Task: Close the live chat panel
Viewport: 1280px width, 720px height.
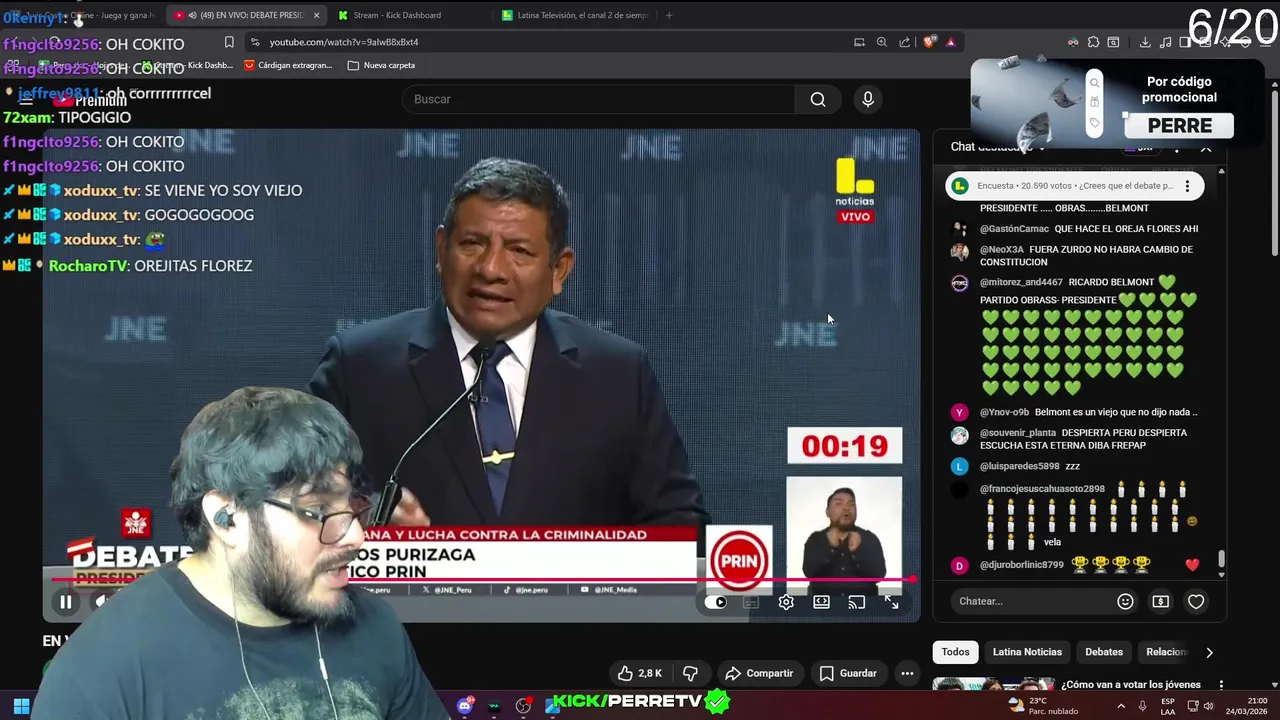Action: pos(1206,147)
